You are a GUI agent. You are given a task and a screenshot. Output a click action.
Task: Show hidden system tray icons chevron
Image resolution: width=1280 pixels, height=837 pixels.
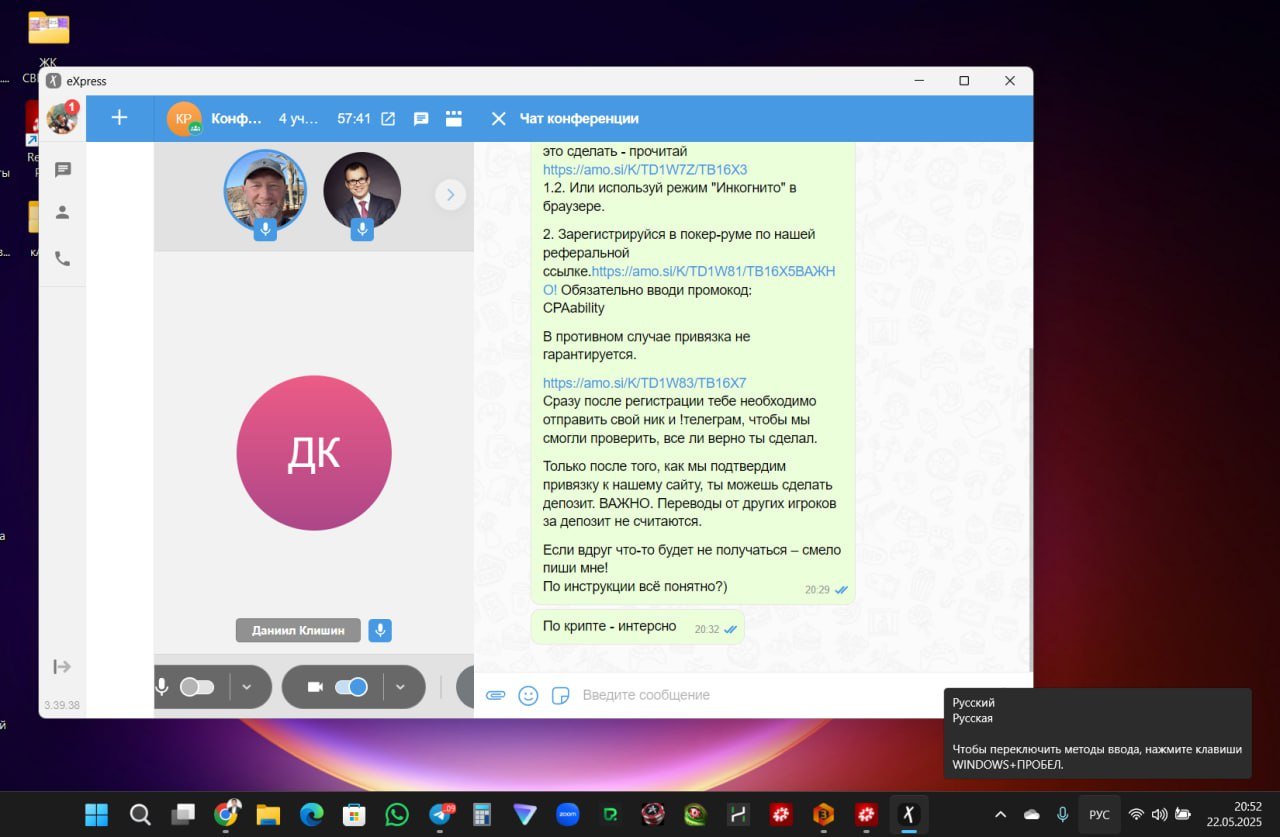pos(1000,814)
